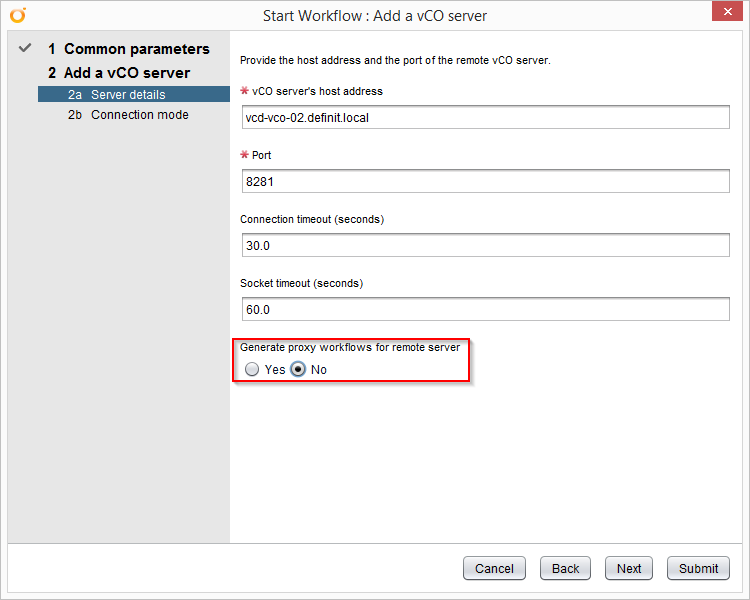Click the Generate proxy workflows label

pos(350,348)
